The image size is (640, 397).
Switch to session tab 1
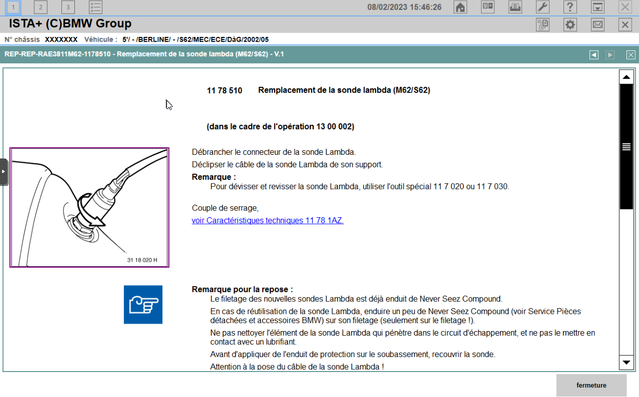[x=13, y=7]
